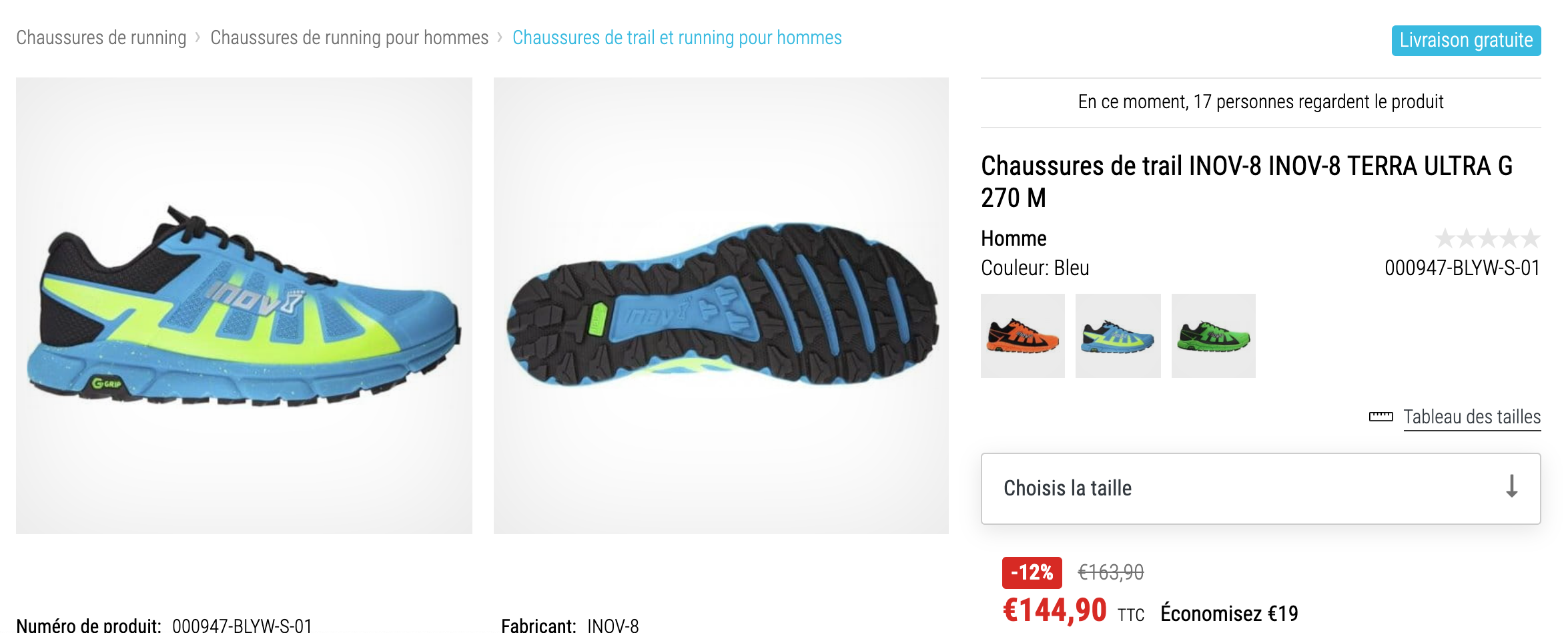Click the breadcrumb chevron after Chaussures de running
This screenshot has width=1568, height=633.
pyautogui.click(x=198, y=37)
